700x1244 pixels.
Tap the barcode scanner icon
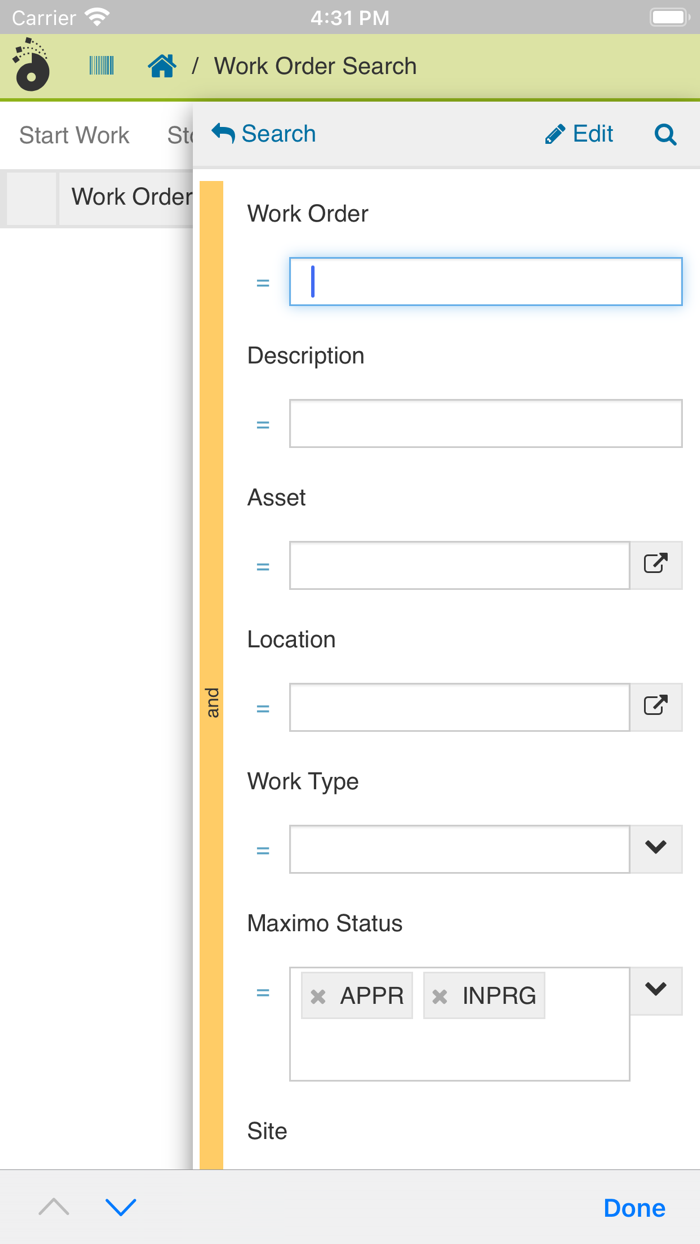[101, 65]
